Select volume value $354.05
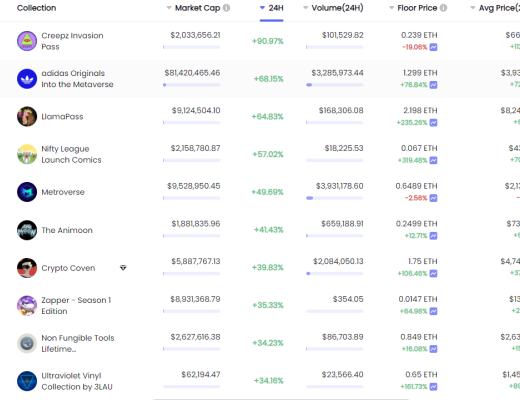 click(x=348, y=299)
